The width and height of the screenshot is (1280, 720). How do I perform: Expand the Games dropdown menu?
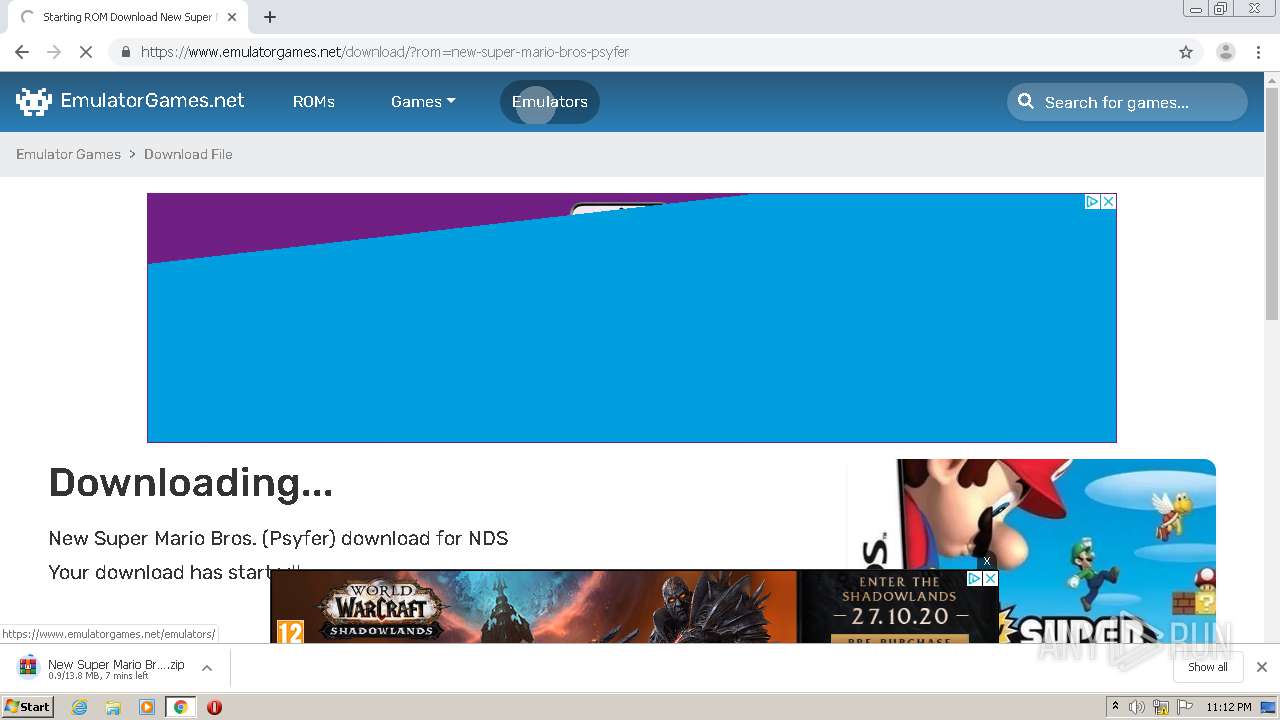point(423,102)
